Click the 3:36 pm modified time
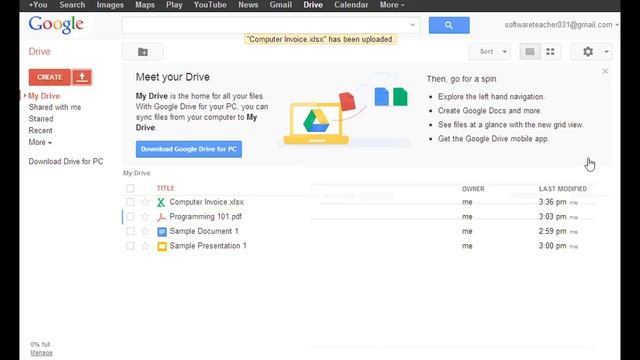 [x=552, y=202]
